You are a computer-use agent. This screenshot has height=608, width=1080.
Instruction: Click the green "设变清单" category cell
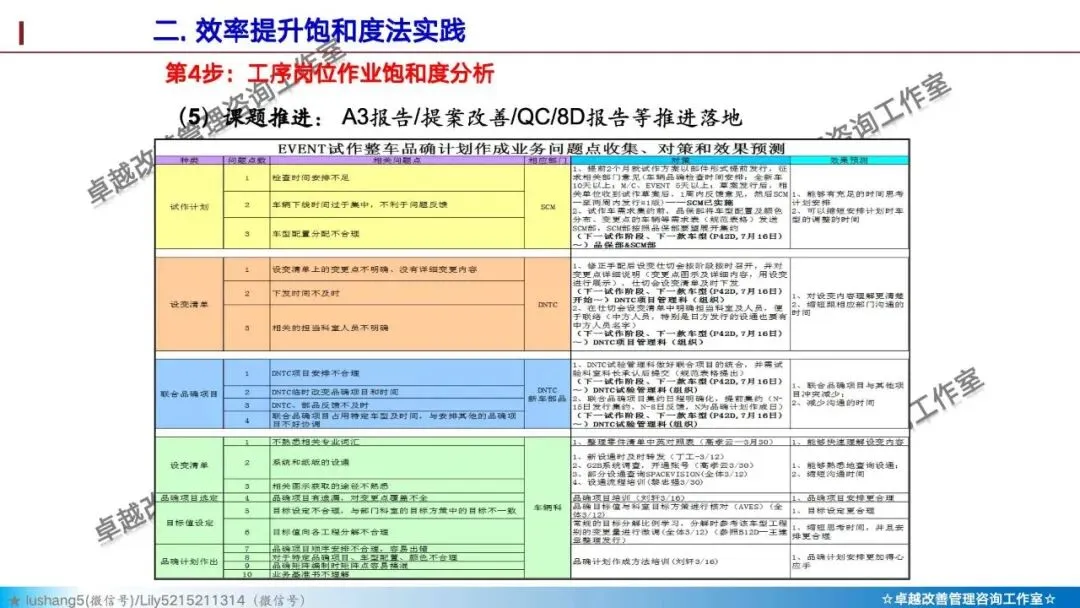(x=189, y=465)
